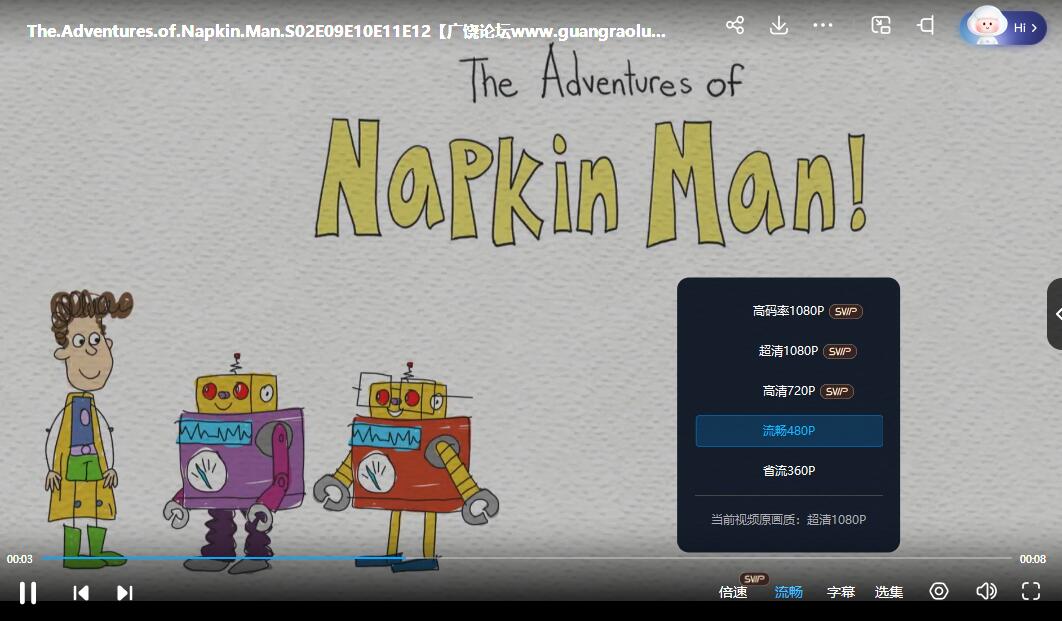Viewport: 1062px width, 621px height.
Task: Expand the side panel arrow handle
Action: pos(1055,314)
